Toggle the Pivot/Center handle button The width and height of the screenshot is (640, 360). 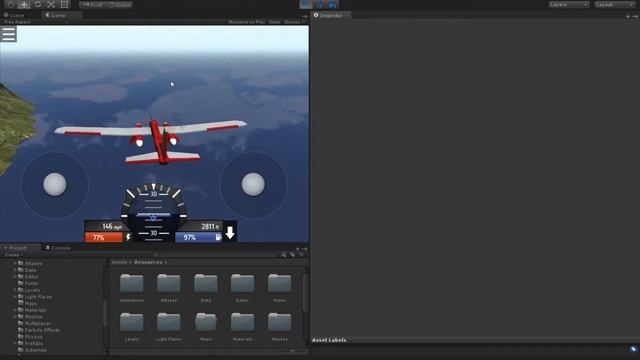(x=93, y=5)
